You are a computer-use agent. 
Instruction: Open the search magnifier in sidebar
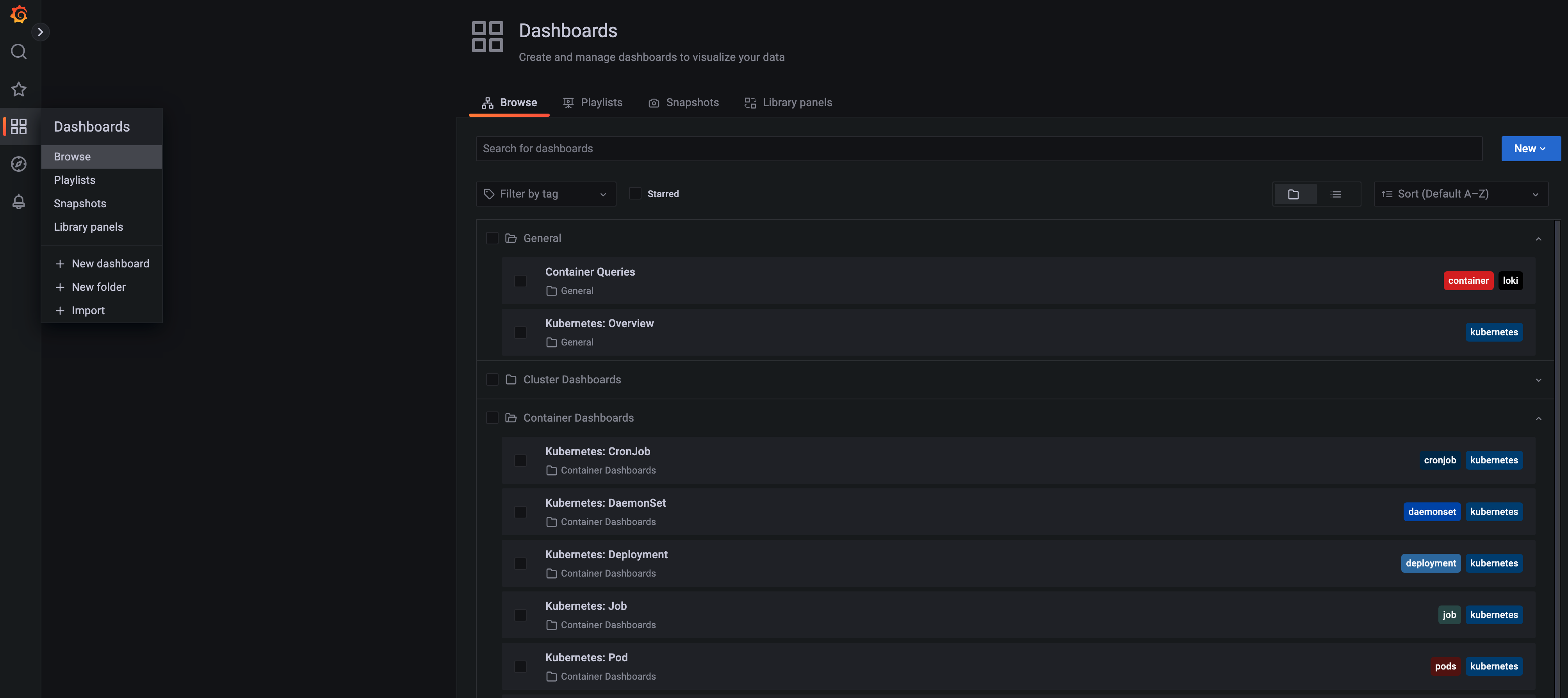(x=19, y=52)
